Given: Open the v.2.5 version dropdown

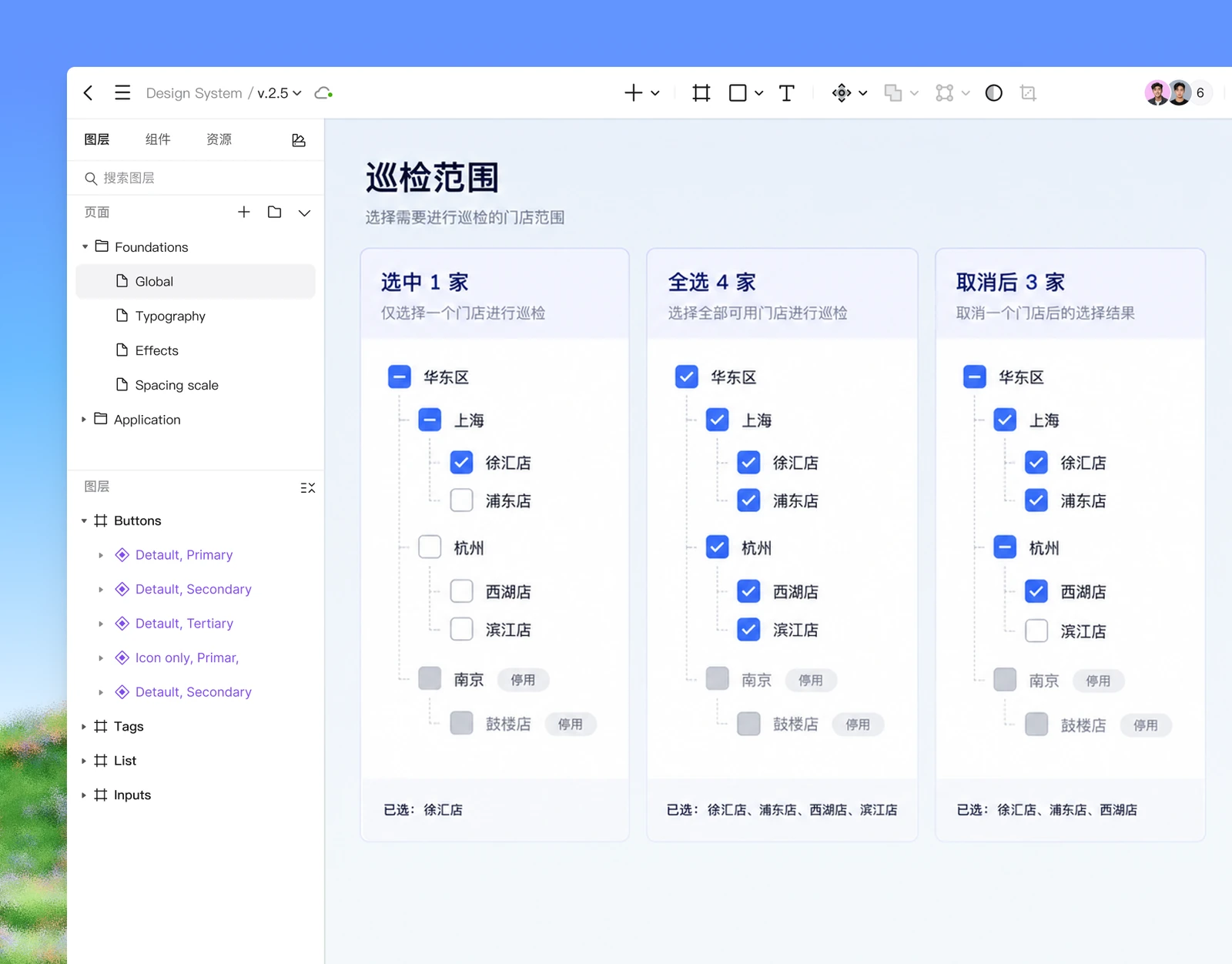Looking at the screenshot, I should (x=280, y=93).
